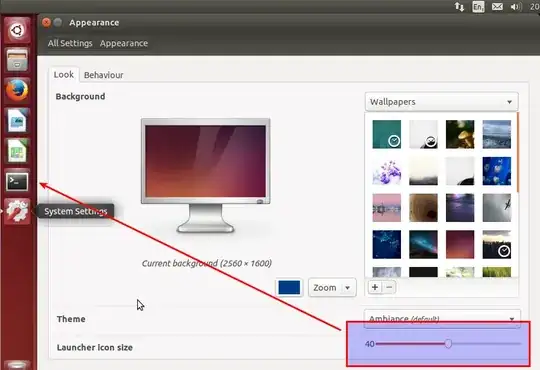Click the System Settings launcher icon

[17, 211]
